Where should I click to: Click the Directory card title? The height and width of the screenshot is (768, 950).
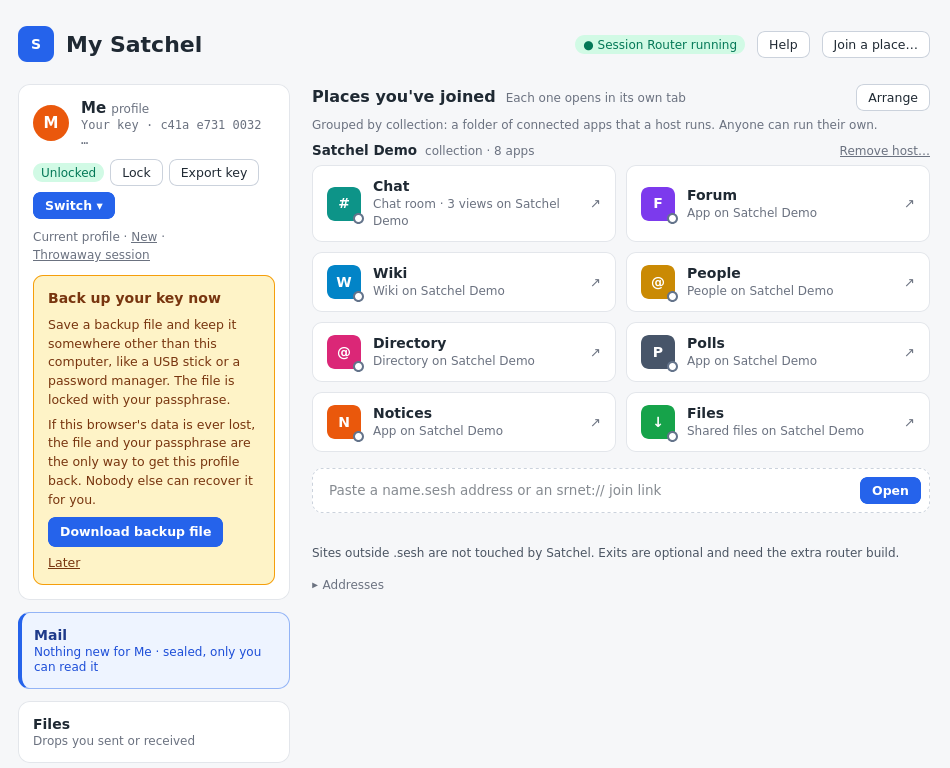410,343
